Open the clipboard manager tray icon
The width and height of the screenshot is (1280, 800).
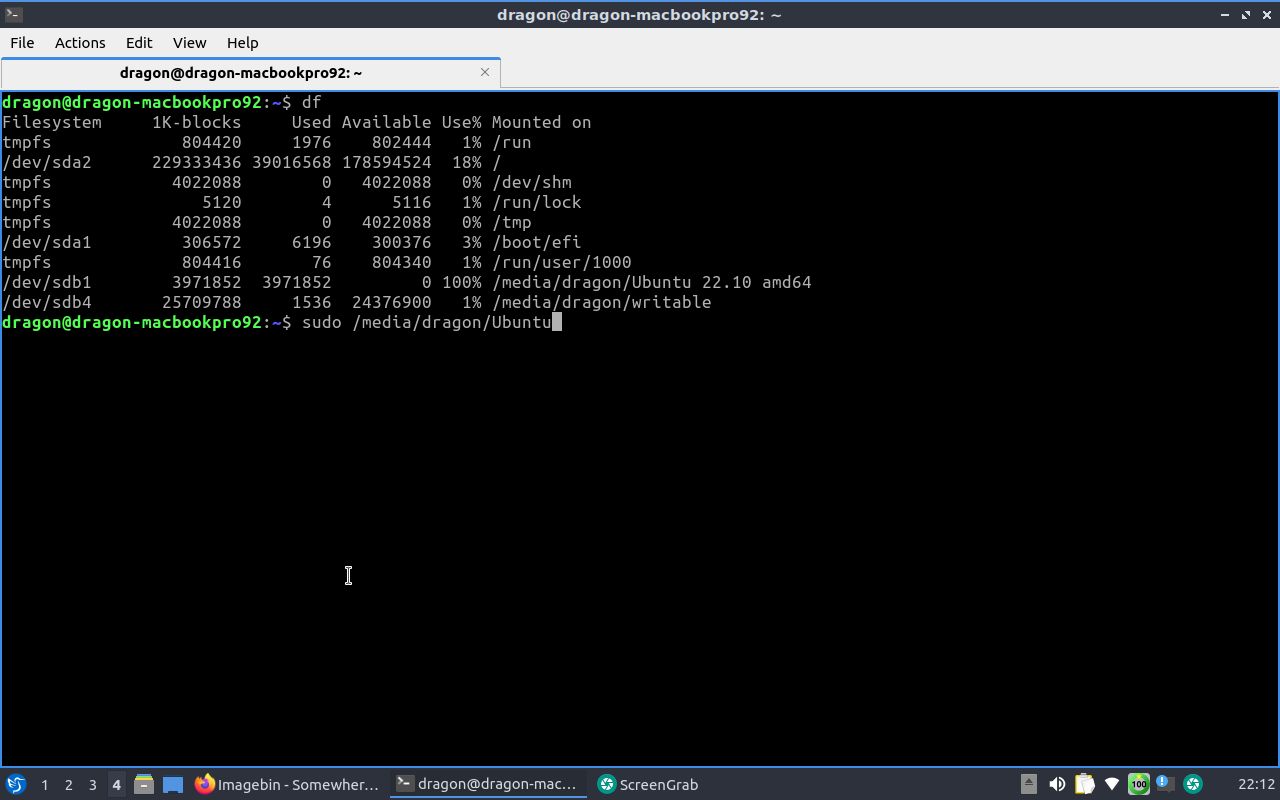[1084, 784]
